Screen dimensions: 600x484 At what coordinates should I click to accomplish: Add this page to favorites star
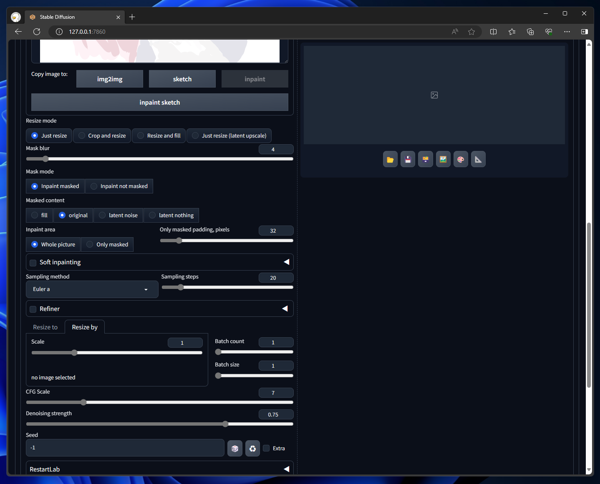(471, 32)
